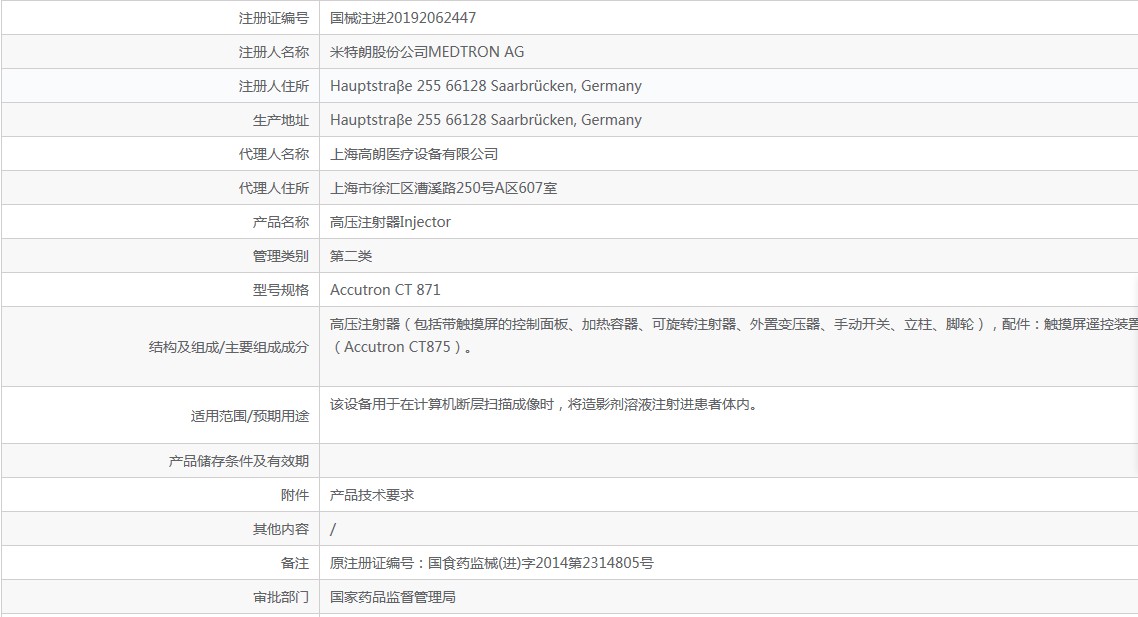Select 上海市徐汇区漕溪路250号A区607室 address
The height and width of the screenshot is (617, 1138).
coord(443,189)
